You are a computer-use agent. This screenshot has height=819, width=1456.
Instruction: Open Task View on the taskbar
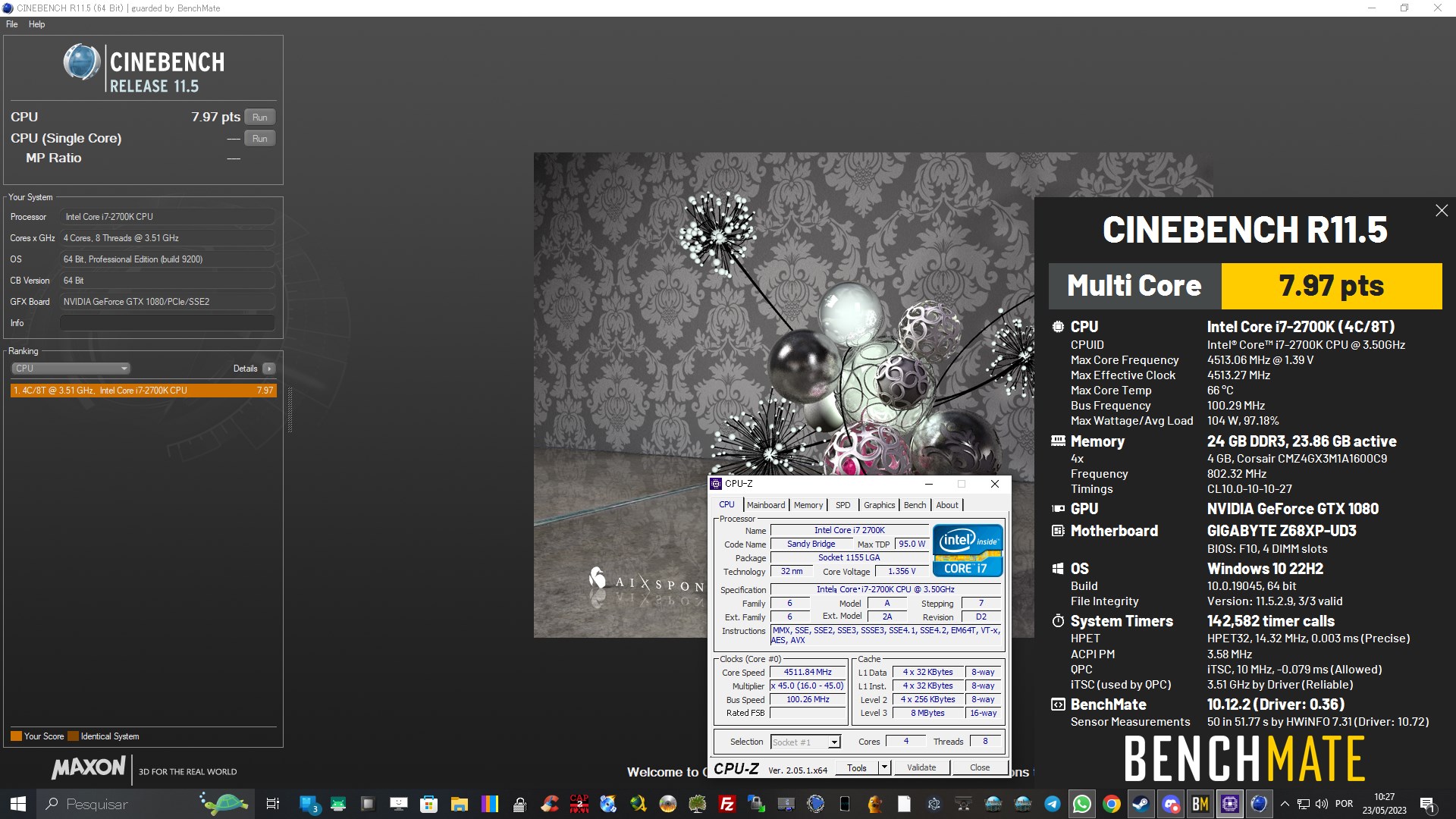(273, 804)
